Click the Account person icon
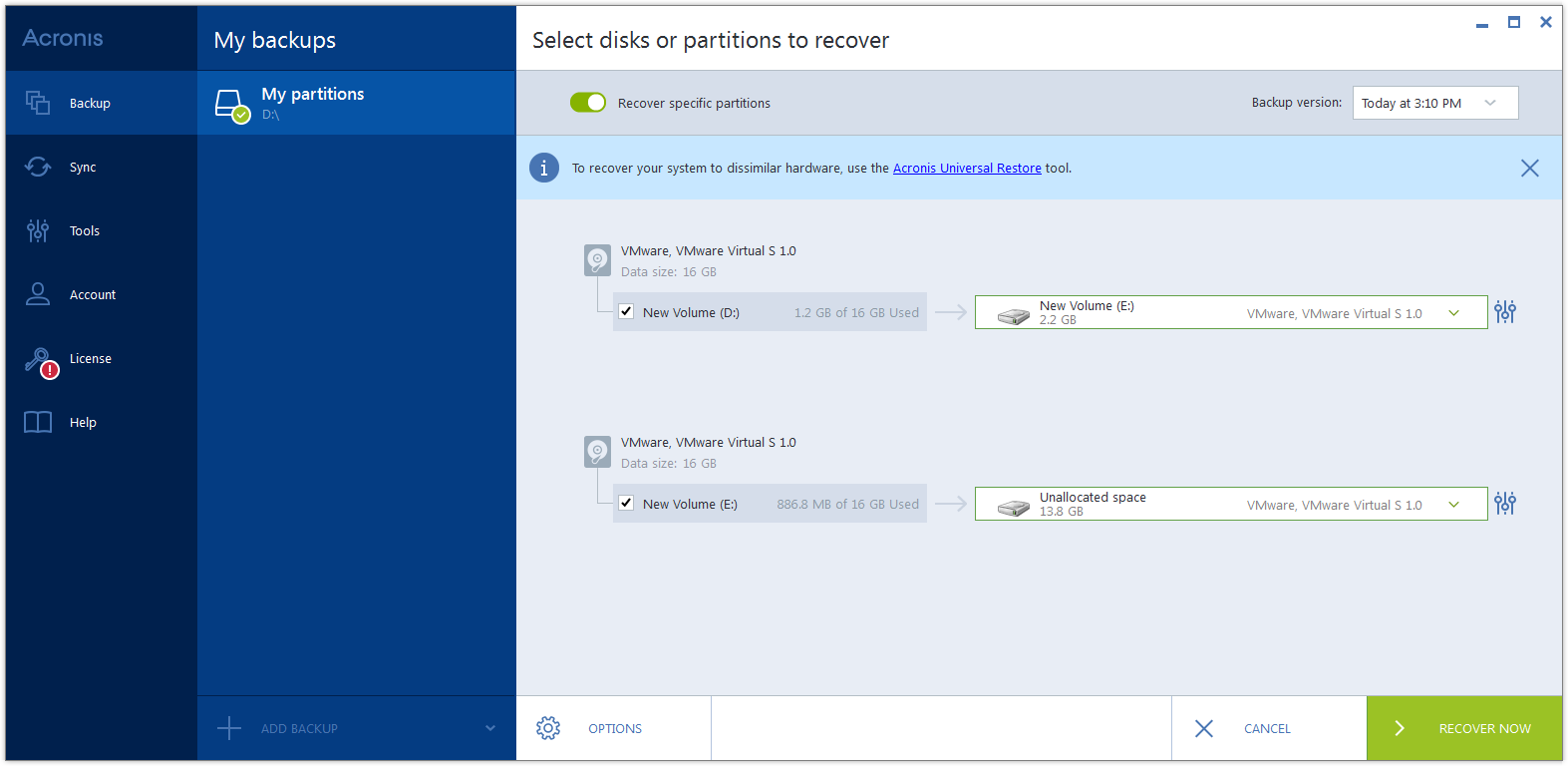Viewport: 1568px width, 766px height. (x=38, y=294)
